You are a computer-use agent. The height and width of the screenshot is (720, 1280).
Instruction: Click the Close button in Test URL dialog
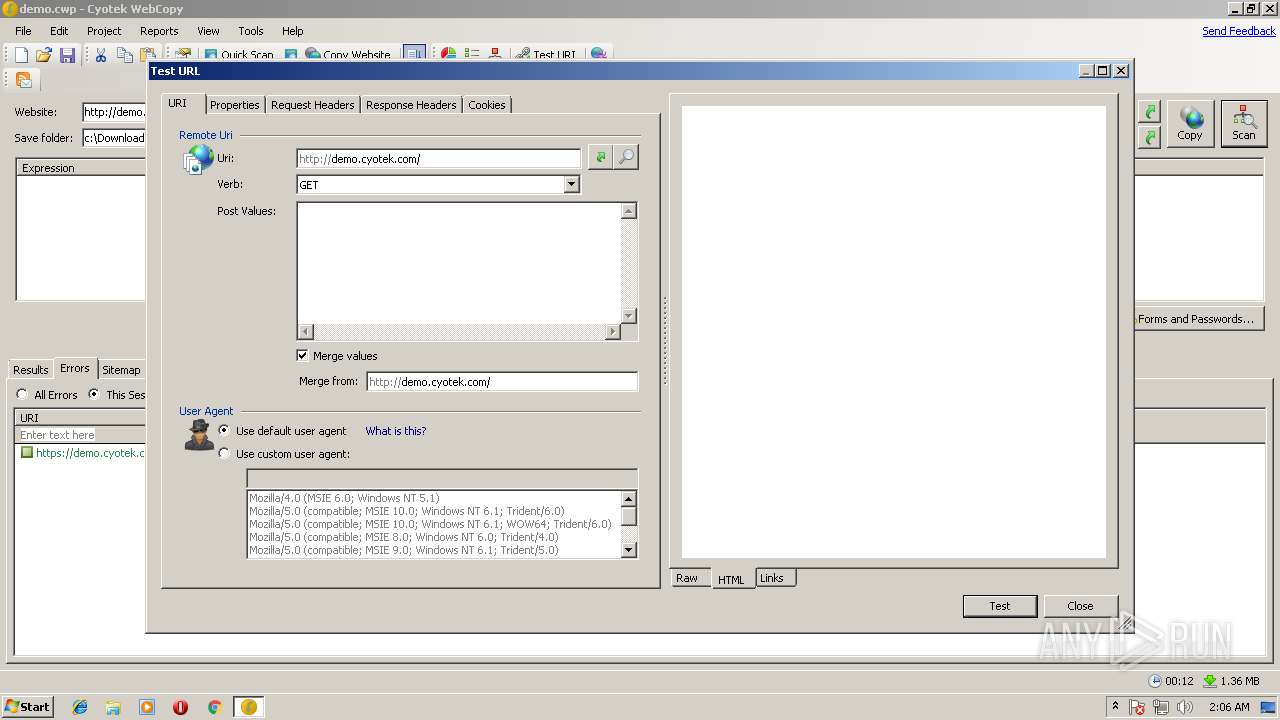[x=1080, y=606]
